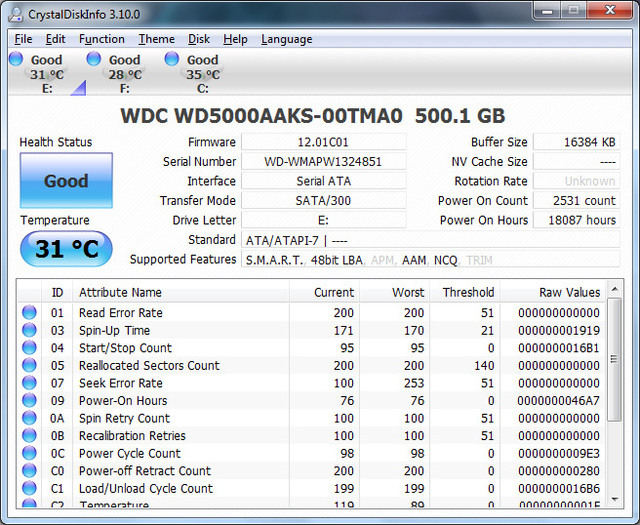
Task: Click the Transfer Mode field SATA/300
Action: click(x=323, y=201)
